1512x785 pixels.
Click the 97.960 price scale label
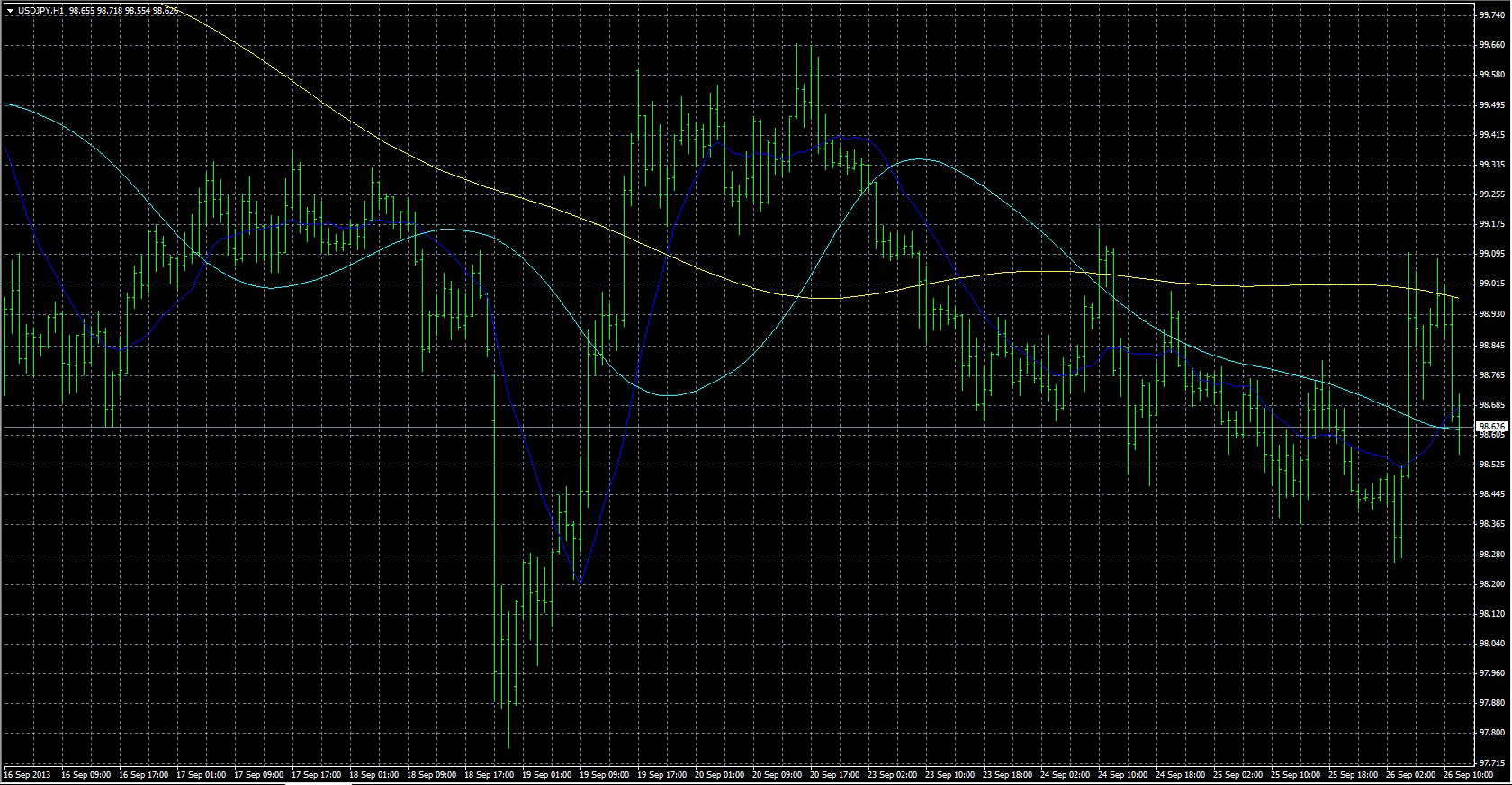click(1491, 673)
